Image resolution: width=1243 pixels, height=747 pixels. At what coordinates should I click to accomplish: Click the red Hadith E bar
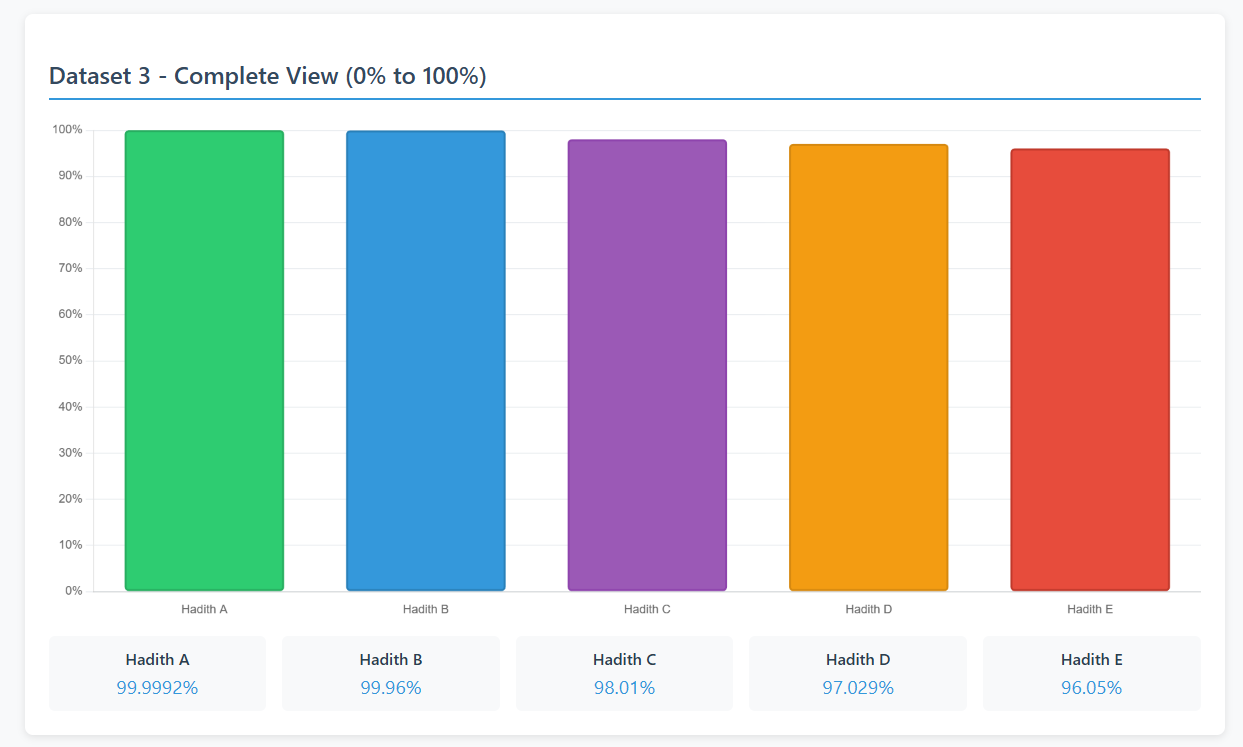(1090, 370)
